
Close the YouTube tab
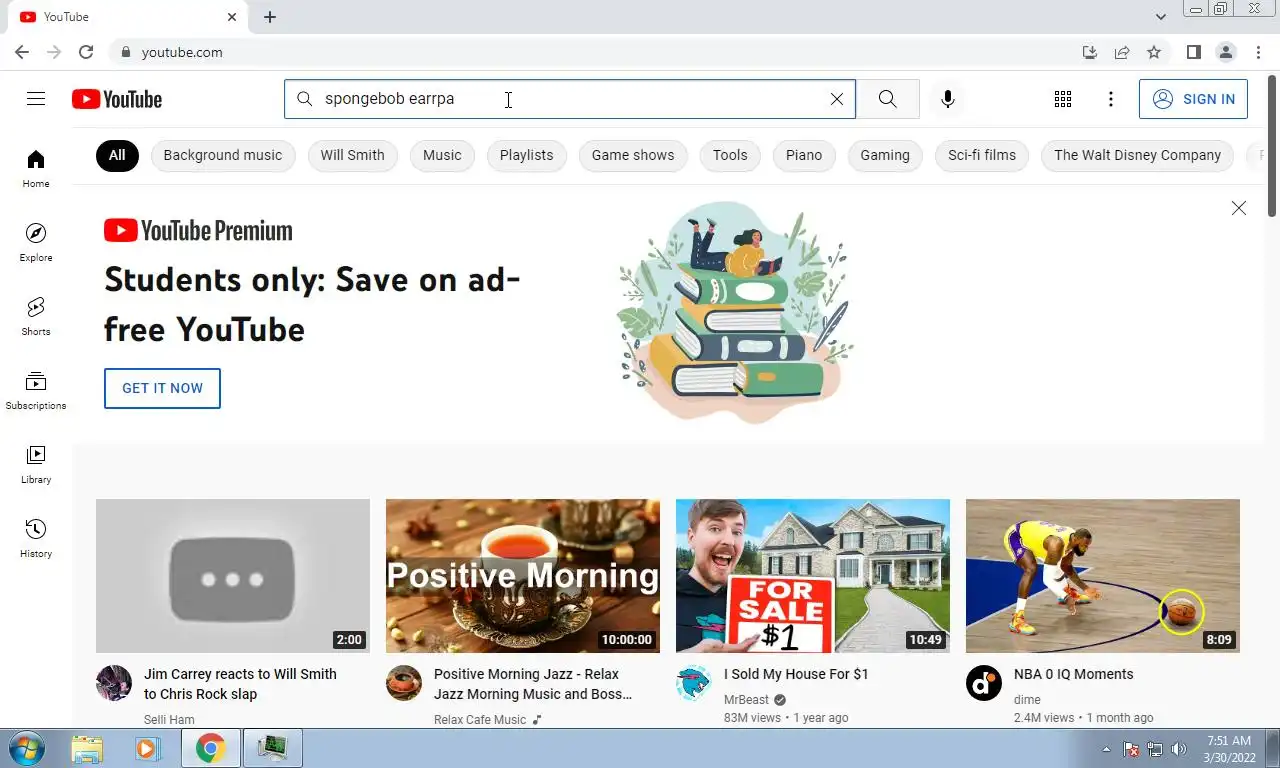click(x=232, y=17)
